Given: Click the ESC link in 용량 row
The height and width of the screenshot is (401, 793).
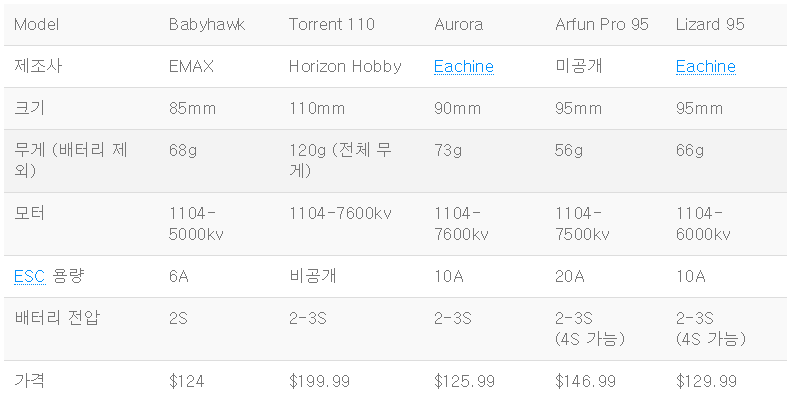Looking at the screenshot, I should [29, 277].
